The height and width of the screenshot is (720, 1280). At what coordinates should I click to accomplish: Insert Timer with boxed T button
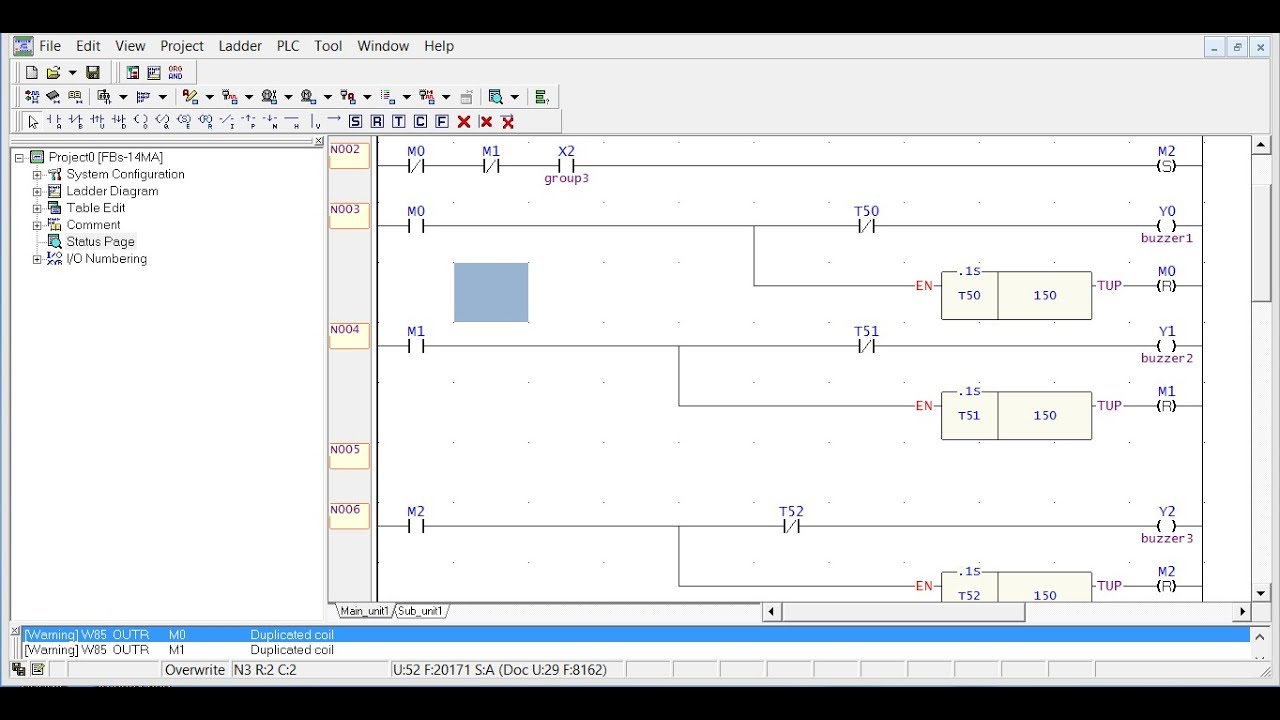[398, 122]
